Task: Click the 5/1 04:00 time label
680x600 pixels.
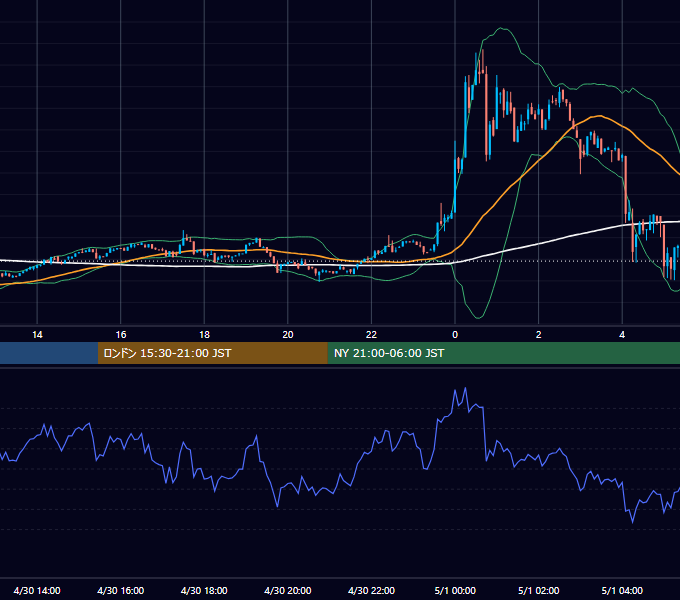Action: [x=622, y=590]
